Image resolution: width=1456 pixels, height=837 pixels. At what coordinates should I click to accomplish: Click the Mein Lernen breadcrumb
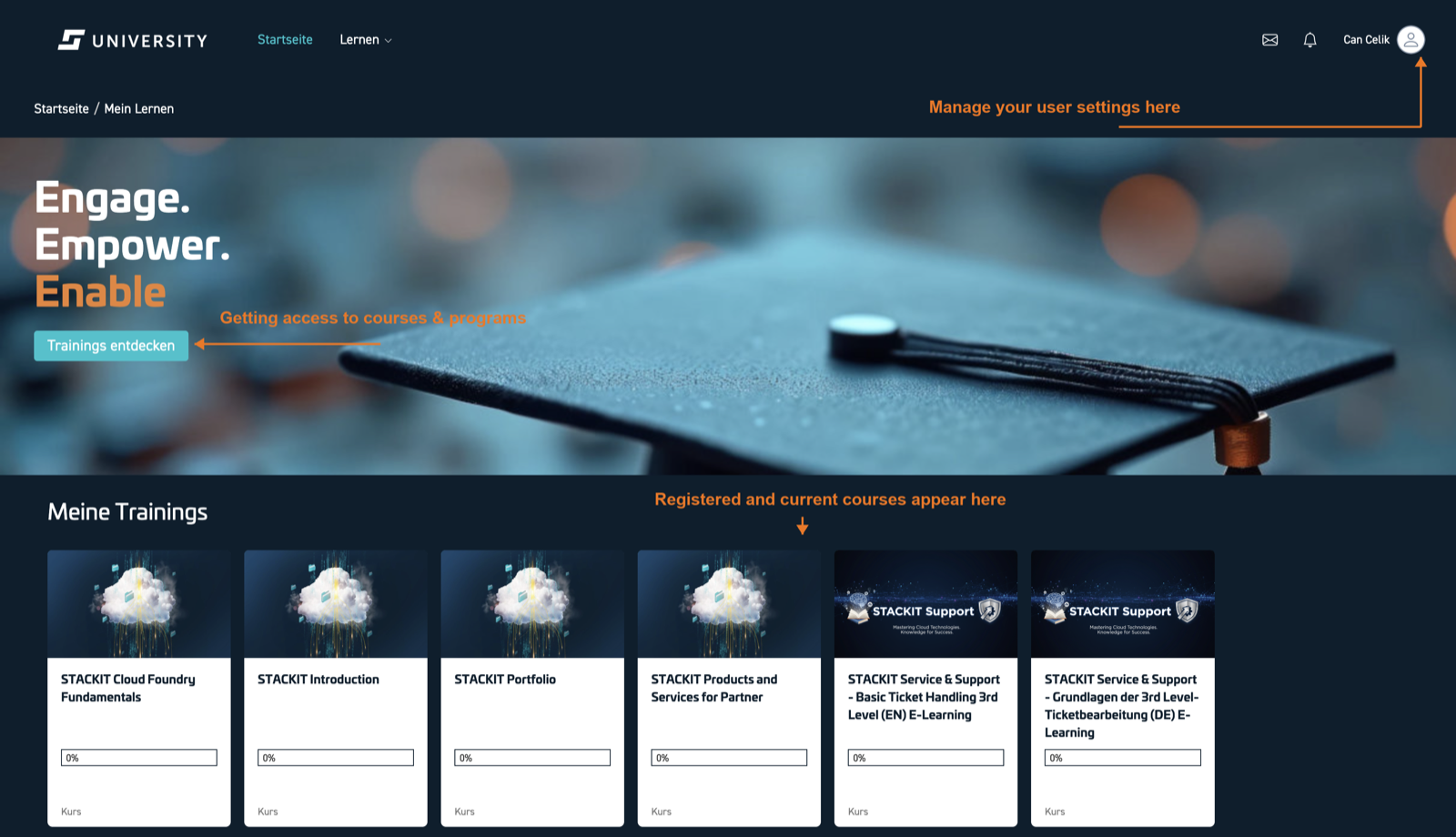coord(138,108)
